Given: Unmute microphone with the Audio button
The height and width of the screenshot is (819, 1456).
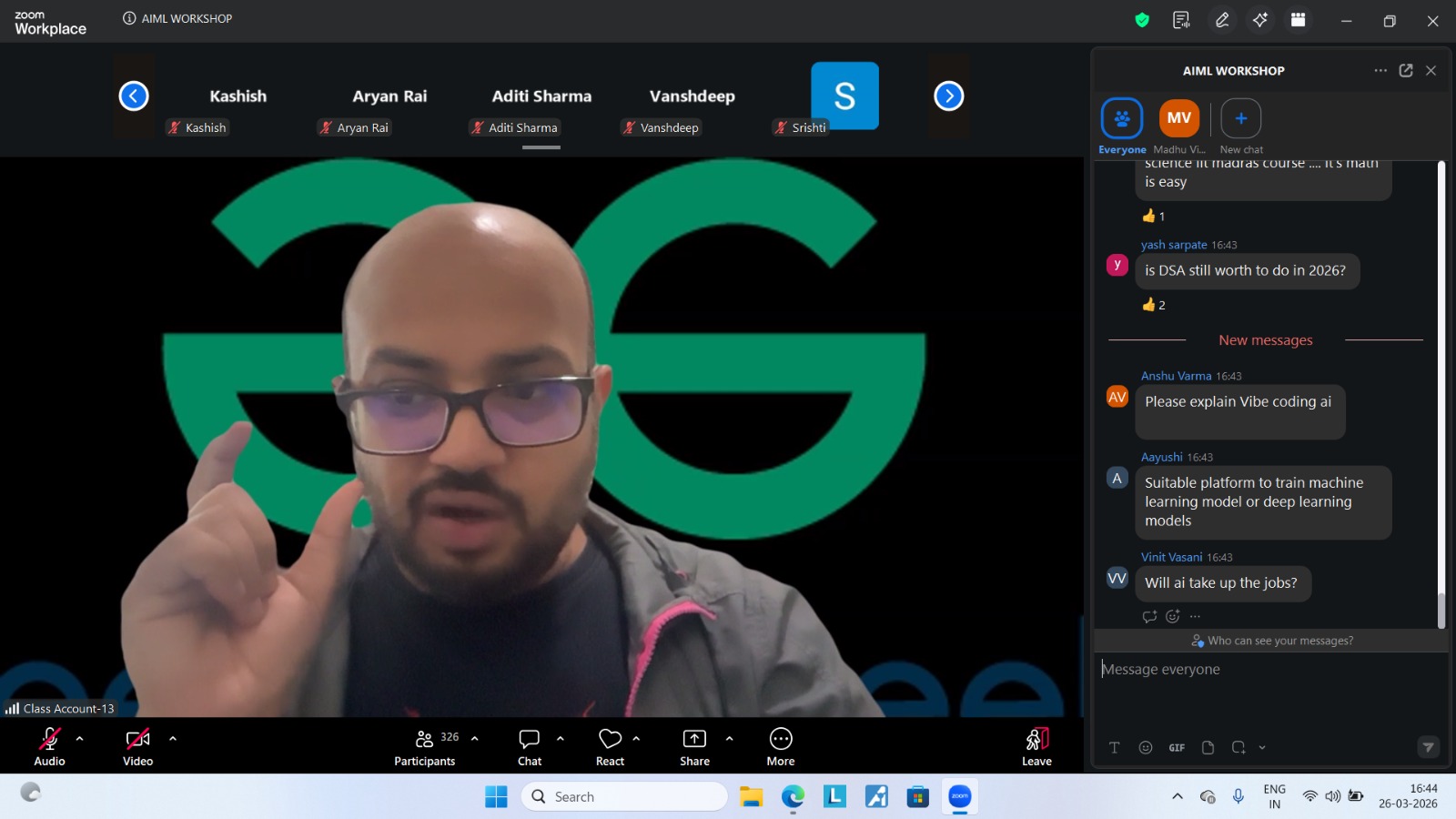Looking at the screenshot, I should pyautogui.click(x=50, y=746).
